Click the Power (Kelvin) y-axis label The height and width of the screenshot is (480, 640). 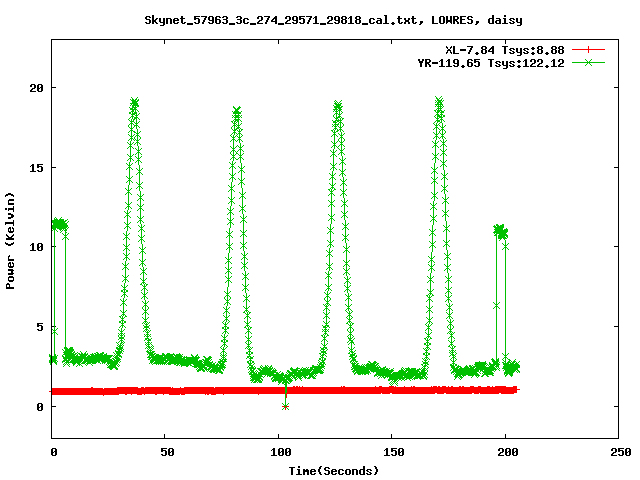click(x=10, y=241)
